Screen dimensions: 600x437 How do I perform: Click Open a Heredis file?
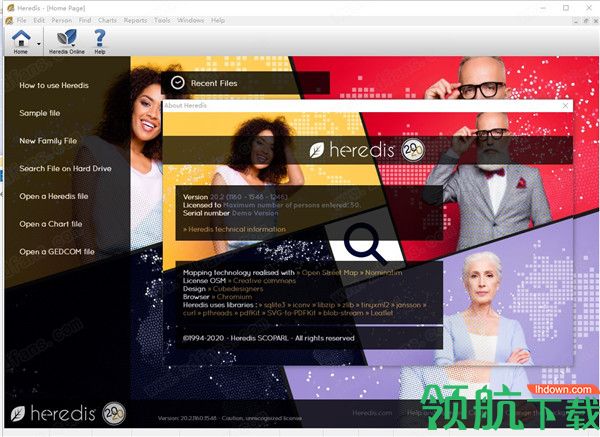coord(54,196)
